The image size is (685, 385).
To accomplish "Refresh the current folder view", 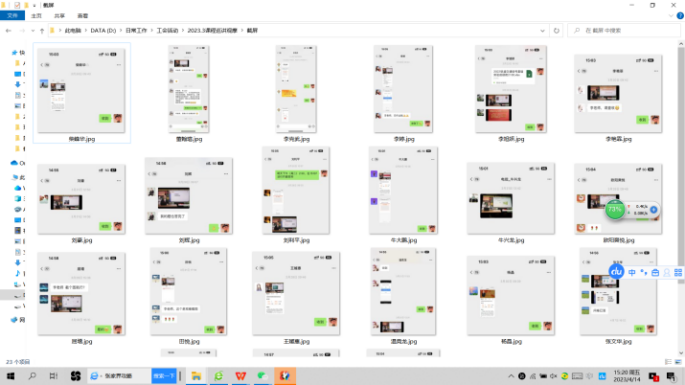I will [556, 31].
